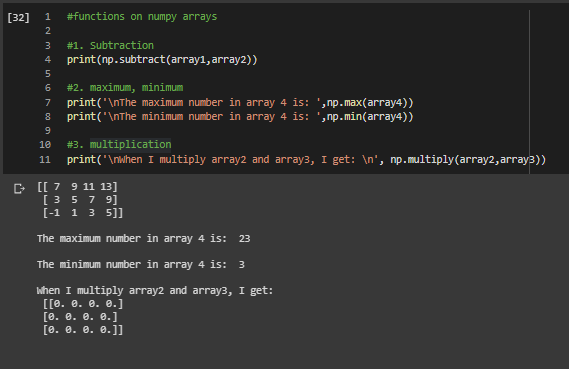Click the '#2. maximum, minimum' comment

click(x=125, y=88)
